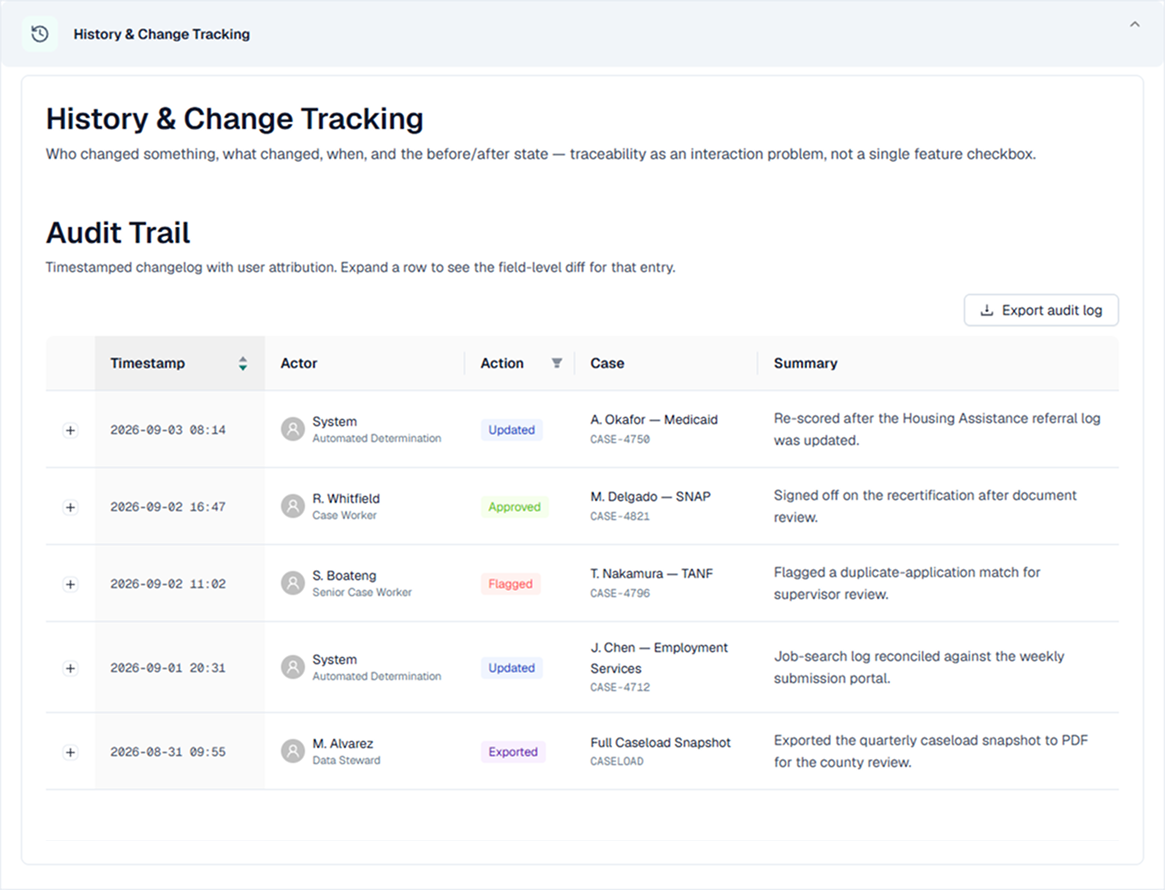
Task: Click S. Boateng's avatar icon
Action: [x=293, y=583]
